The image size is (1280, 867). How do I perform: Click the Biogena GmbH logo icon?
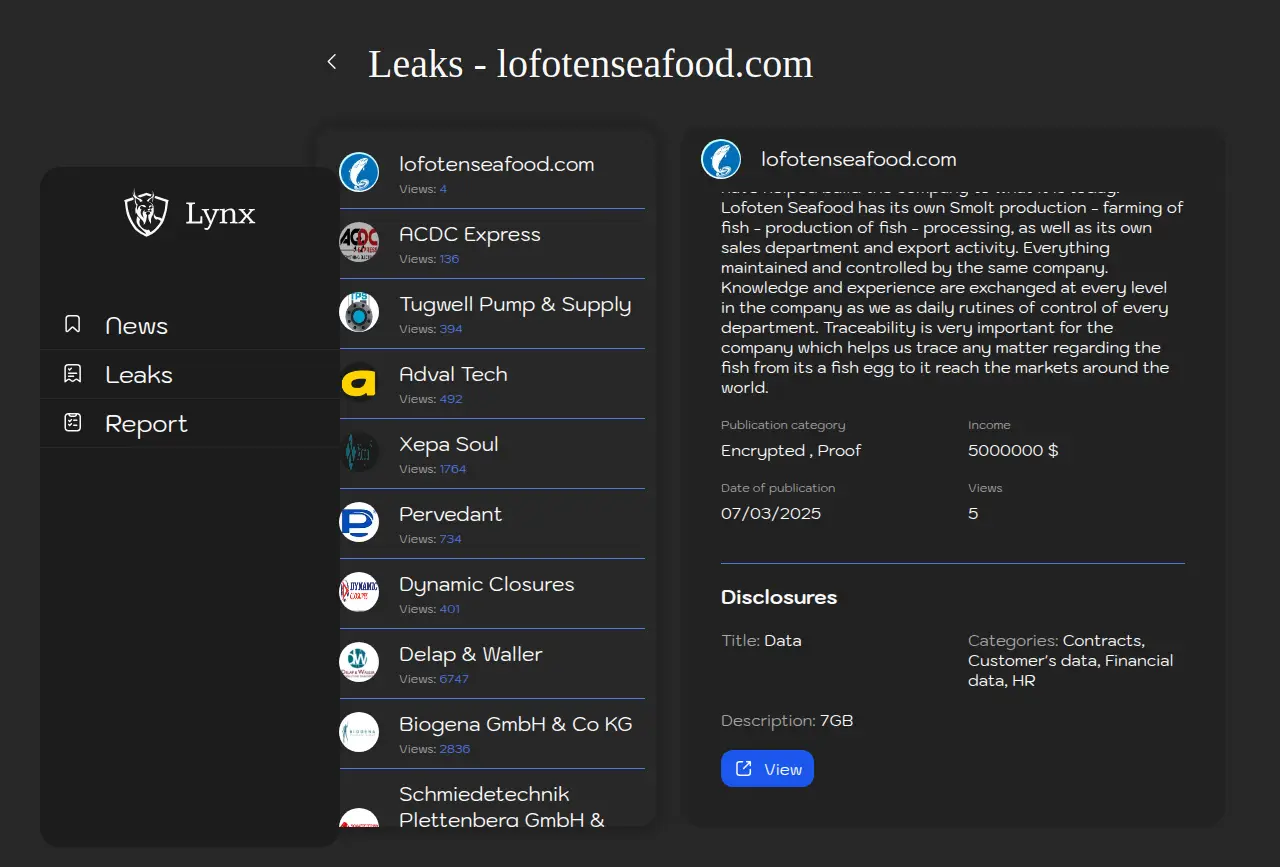tap(359, 732)
